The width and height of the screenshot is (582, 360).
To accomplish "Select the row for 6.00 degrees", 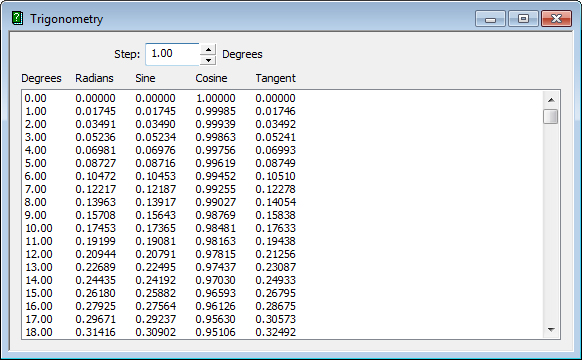I will coord(282,176).
